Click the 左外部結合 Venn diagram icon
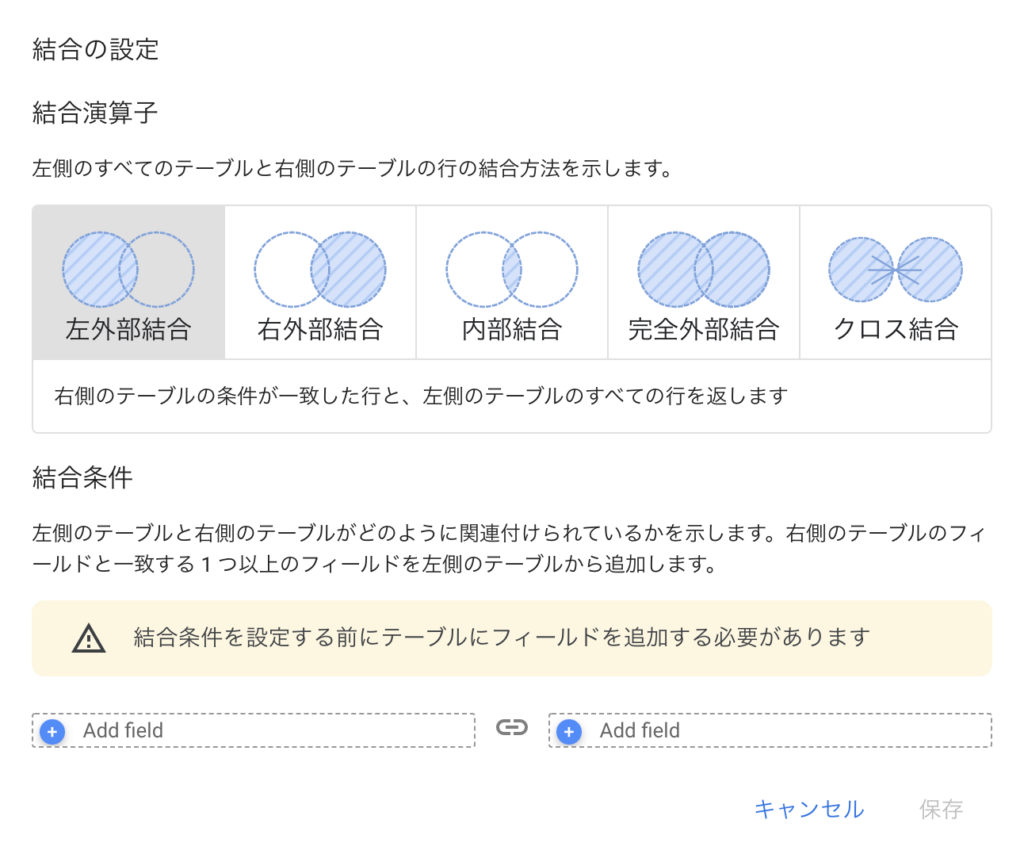 click(x=128, y=270)
